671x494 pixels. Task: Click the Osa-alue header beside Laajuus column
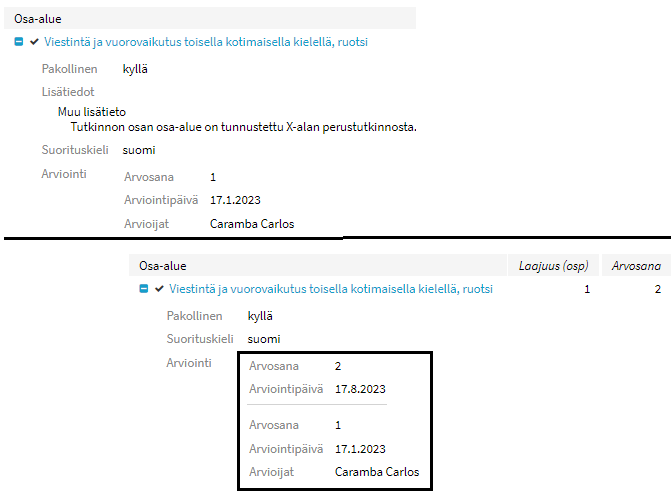coord(162,266)
